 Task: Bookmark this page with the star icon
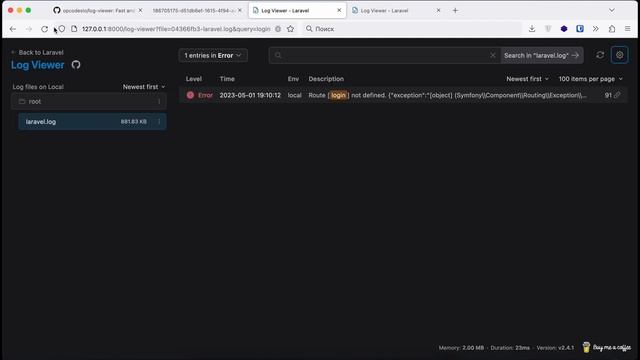click(290, 29)
